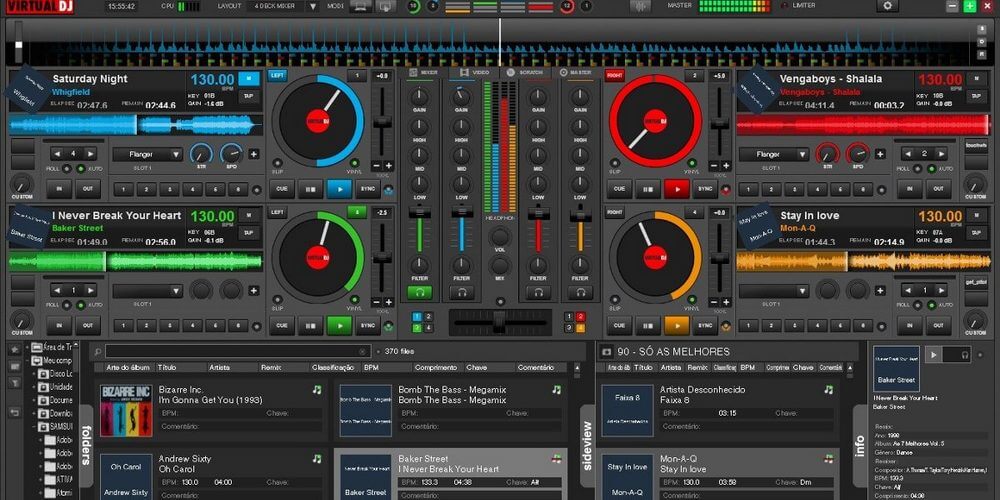
Task: Toggle the LIMITER indicator in the top bar
Action: (x=784, y=5)
